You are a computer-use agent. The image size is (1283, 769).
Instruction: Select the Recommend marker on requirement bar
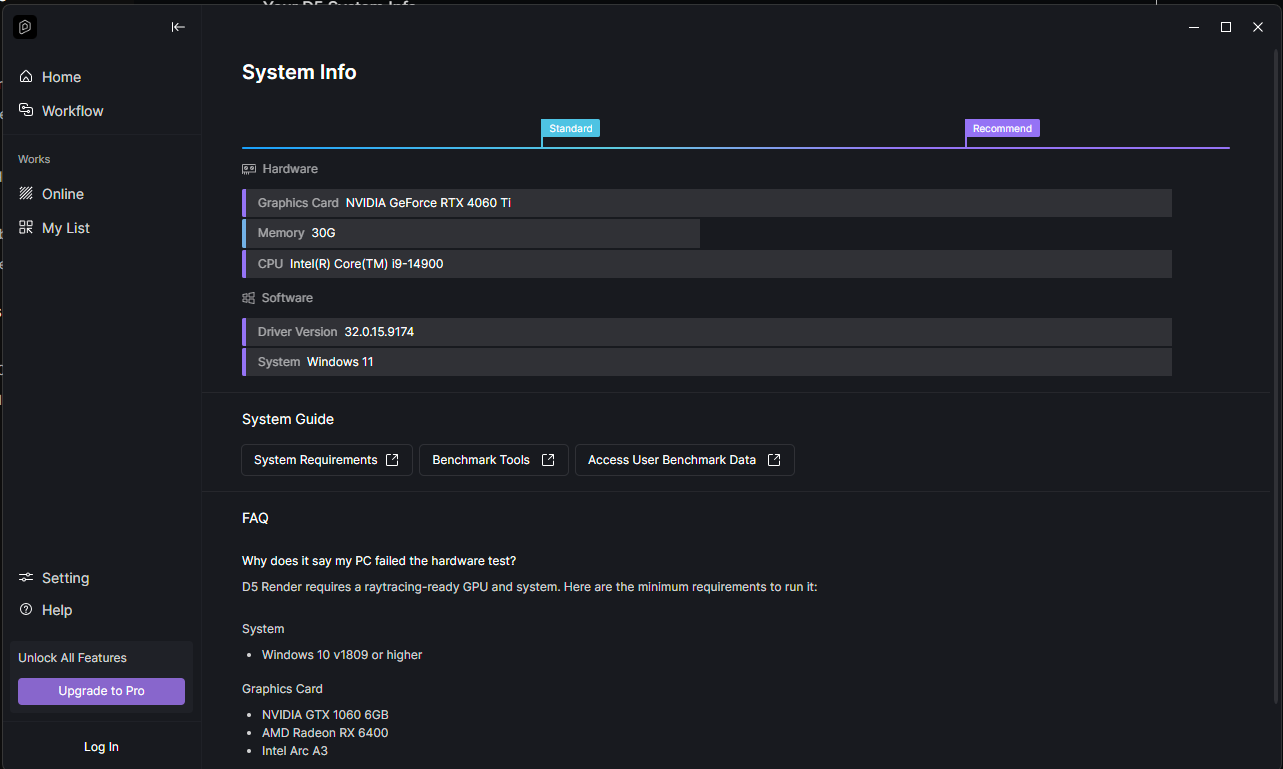pyautogui.click(x=1002, y=128)
